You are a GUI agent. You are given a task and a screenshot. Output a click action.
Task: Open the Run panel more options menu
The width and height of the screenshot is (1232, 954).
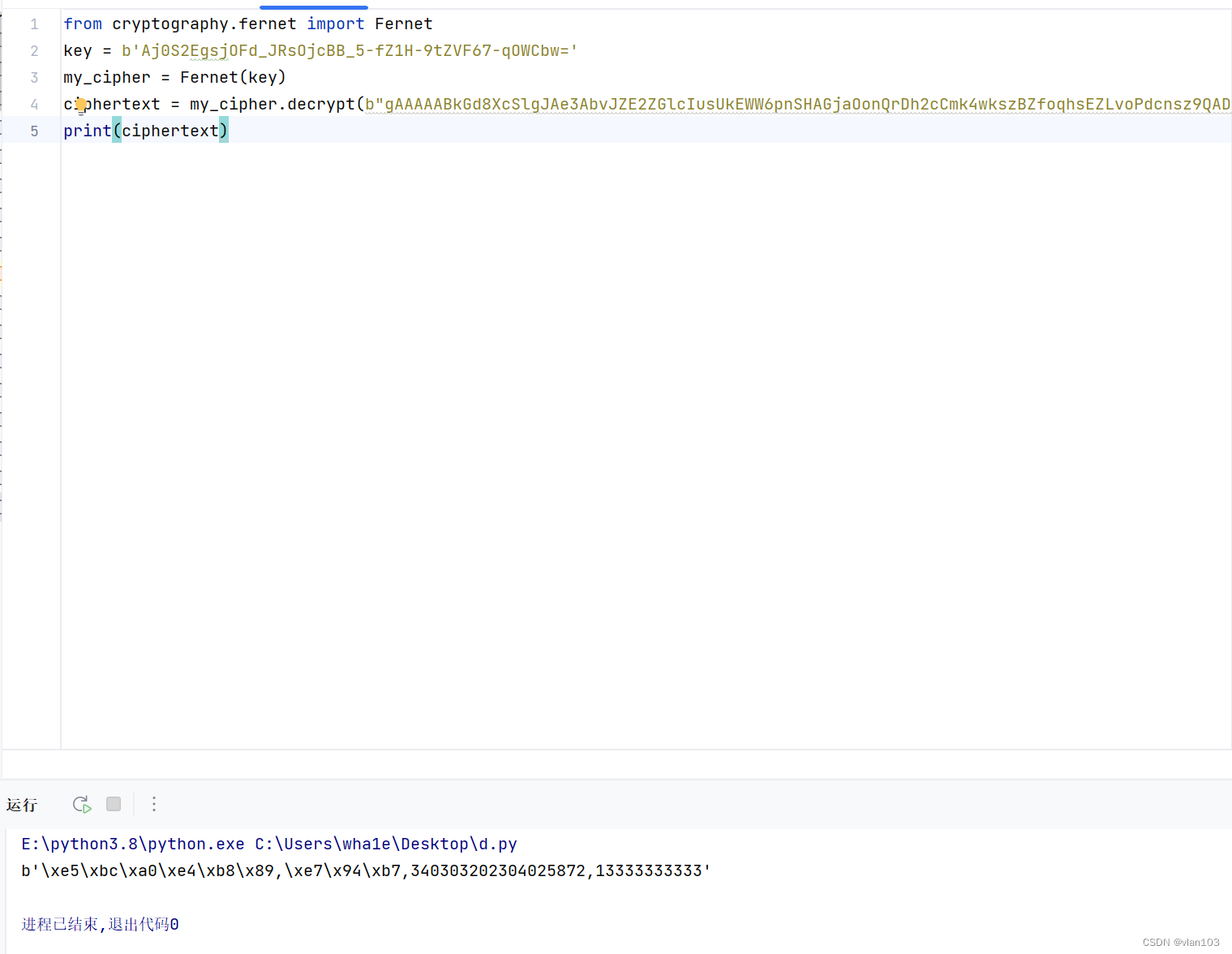[154, 804]
